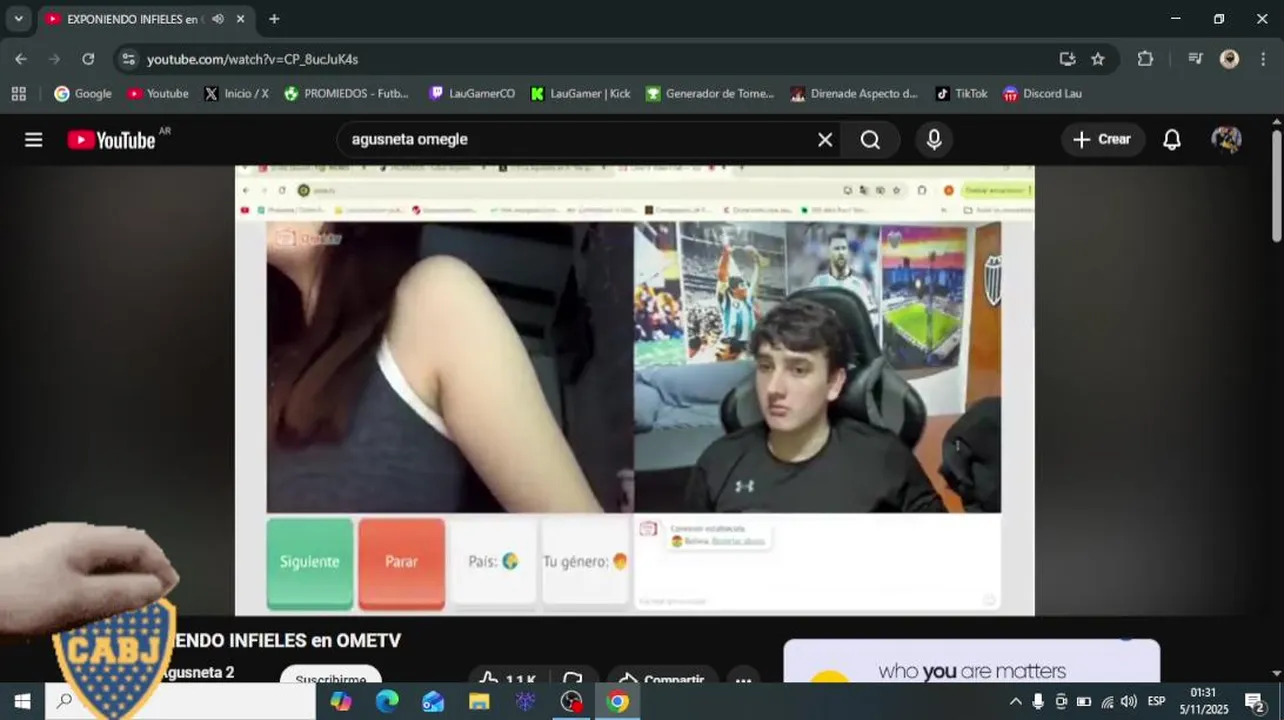
Task: Launch Microsoft Edge from the taskbar
Action: coord(387,701)
